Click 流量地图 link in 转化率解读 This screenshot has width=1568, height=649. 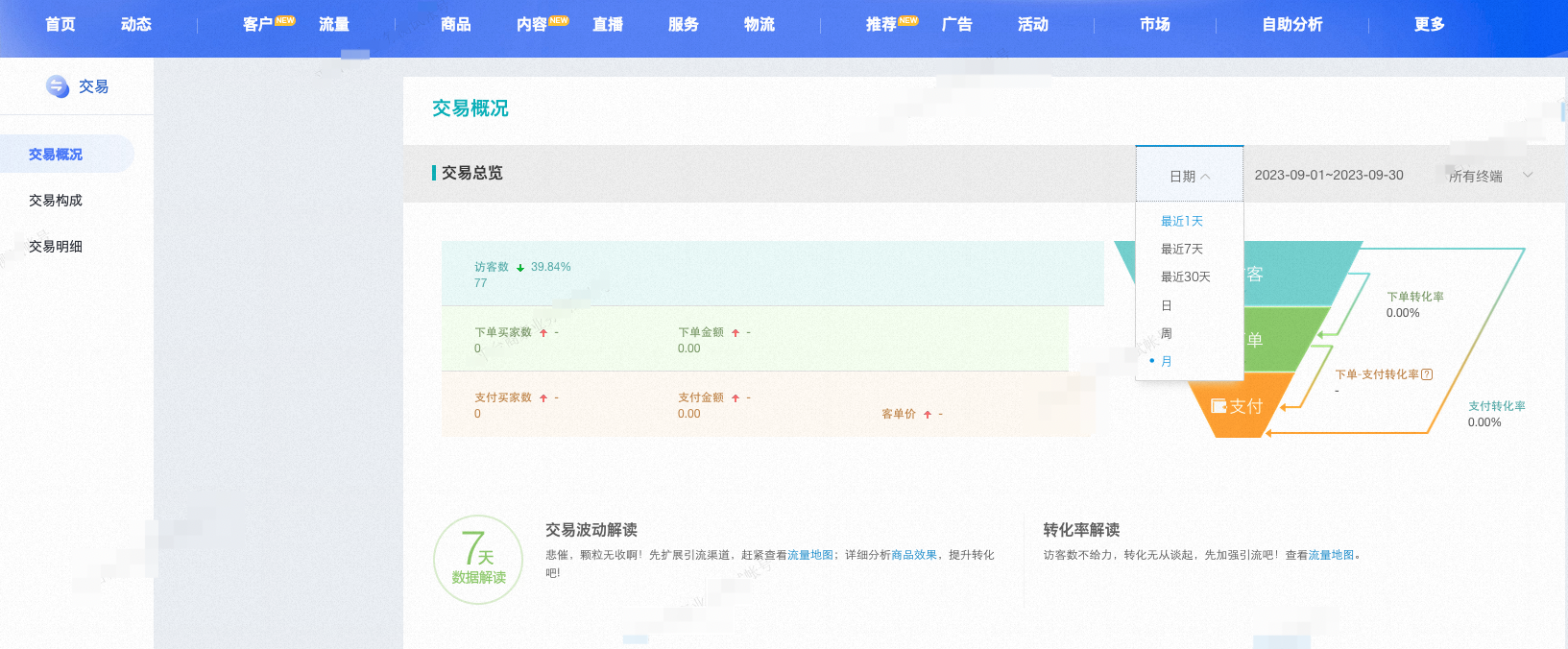coord(1331,555)
